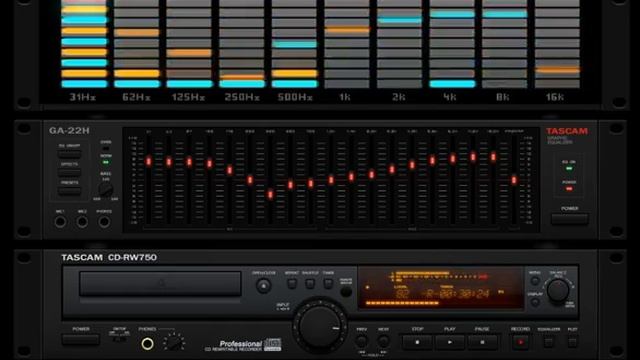
Task: Toggle the Equalizer button on CD-RW750
Action: tap(549, 341)
